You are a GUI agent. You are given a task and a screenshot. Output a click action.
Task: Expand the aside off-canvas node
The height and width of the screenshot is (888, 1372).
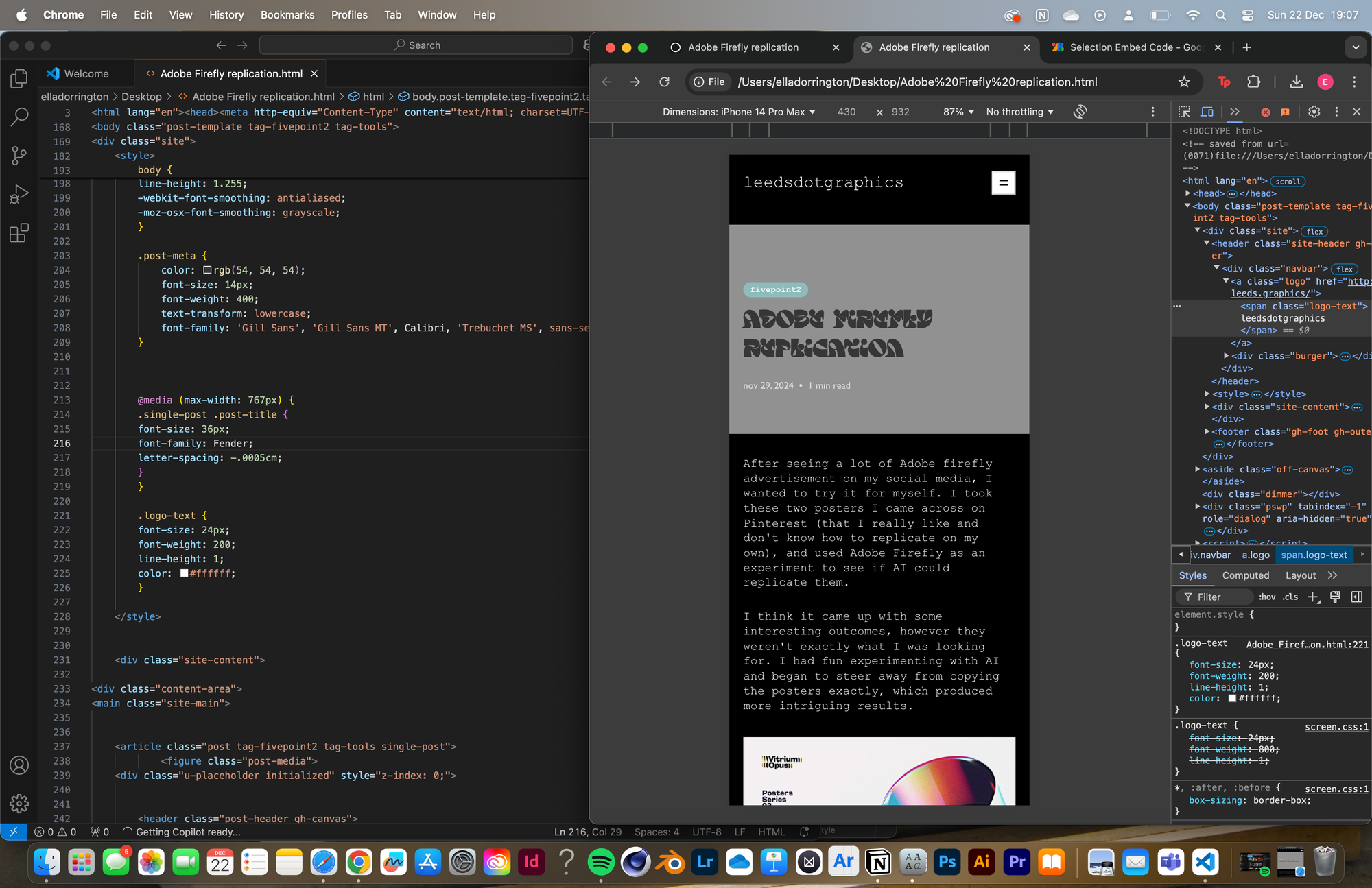click(1198, 469)
